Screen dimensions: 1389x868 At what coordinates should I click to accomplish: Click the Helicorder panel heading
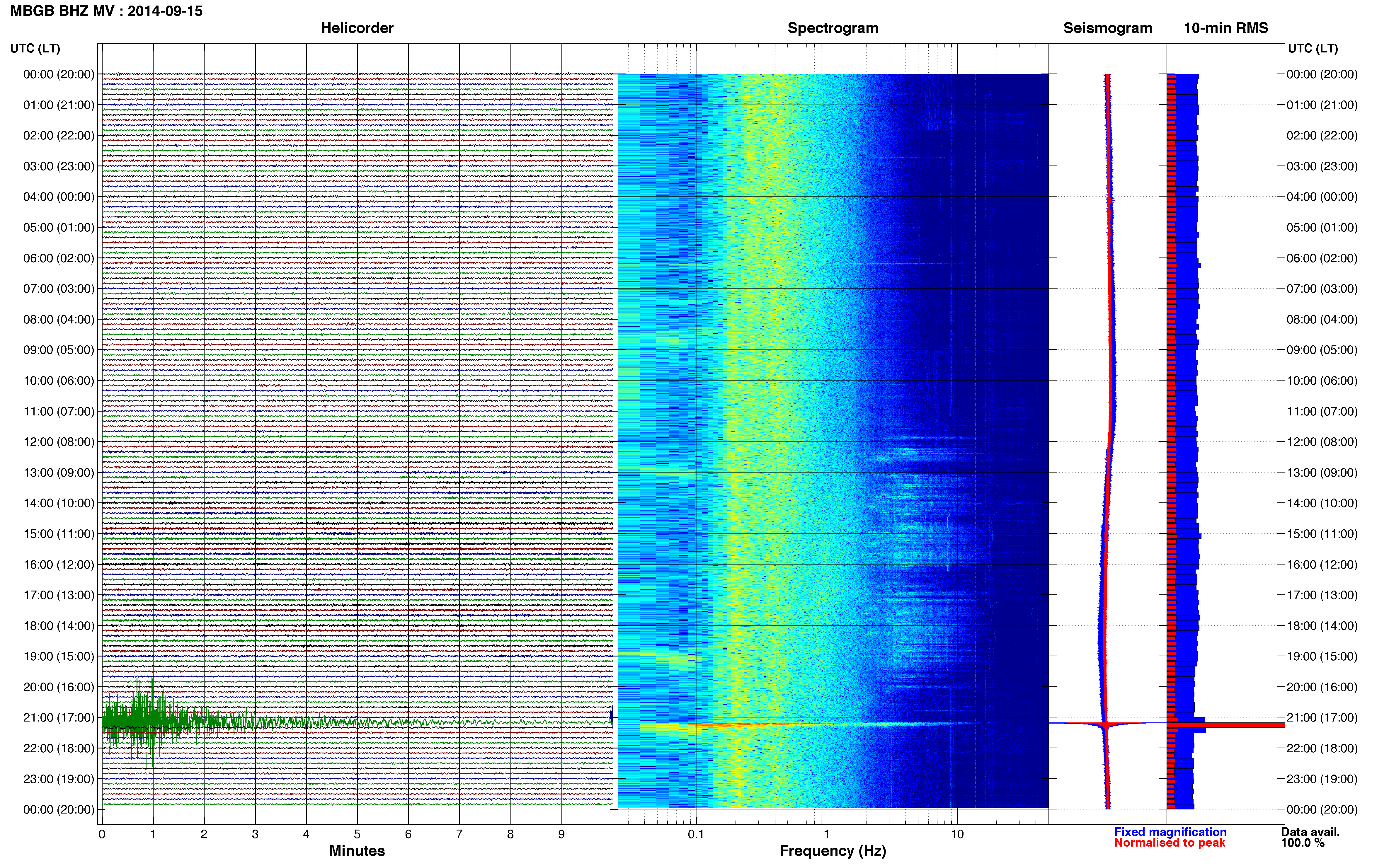pos(357,28)
